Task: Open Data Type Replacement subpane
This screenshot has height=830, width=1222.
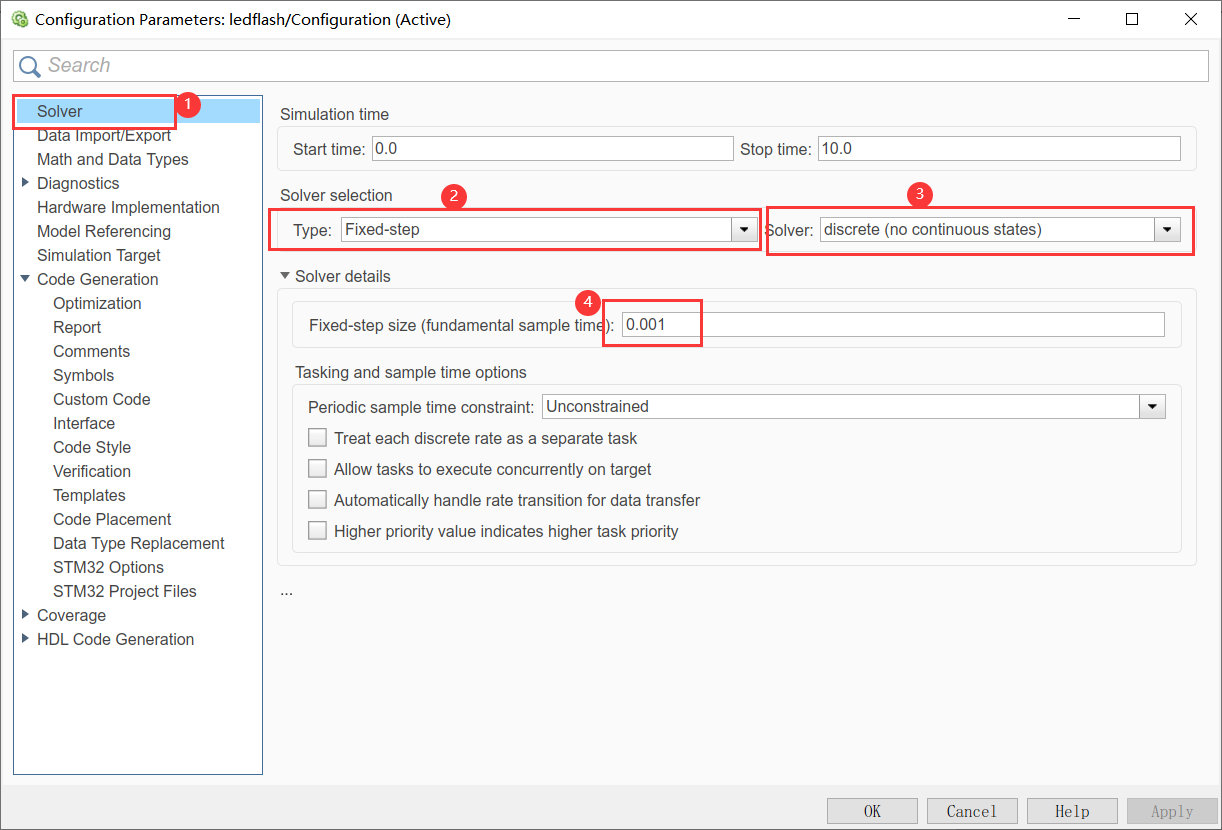Action: 139,543
